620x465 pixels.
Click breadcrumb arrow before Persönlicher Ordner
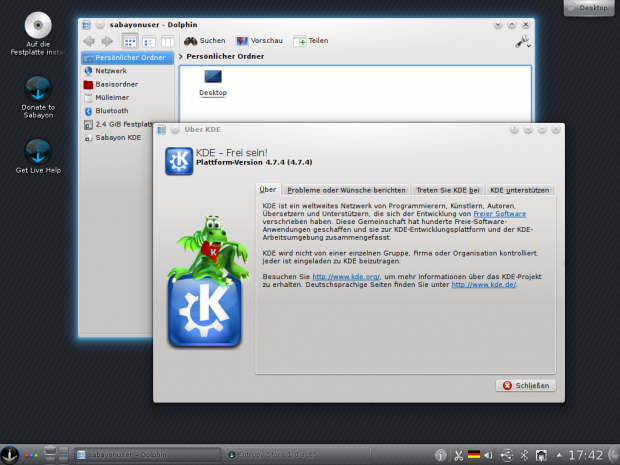point(181,57)
